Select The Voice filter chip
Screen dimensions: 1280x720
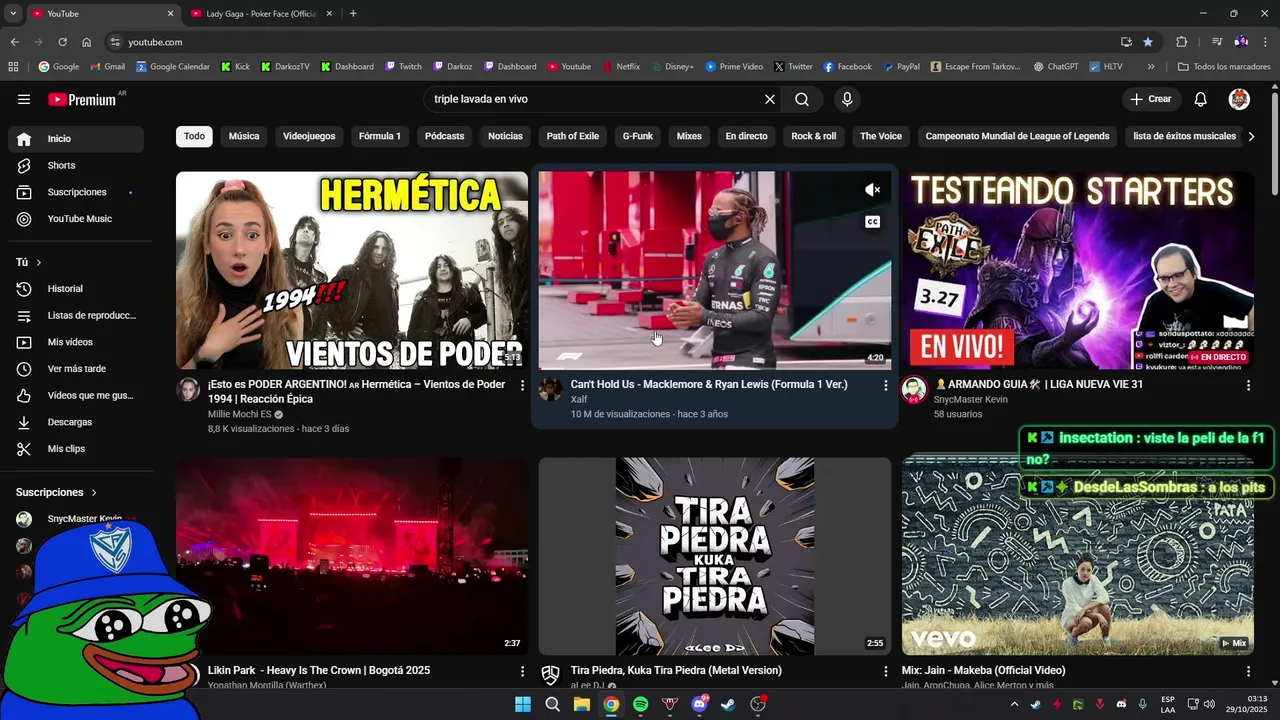(x=881, y=136)
